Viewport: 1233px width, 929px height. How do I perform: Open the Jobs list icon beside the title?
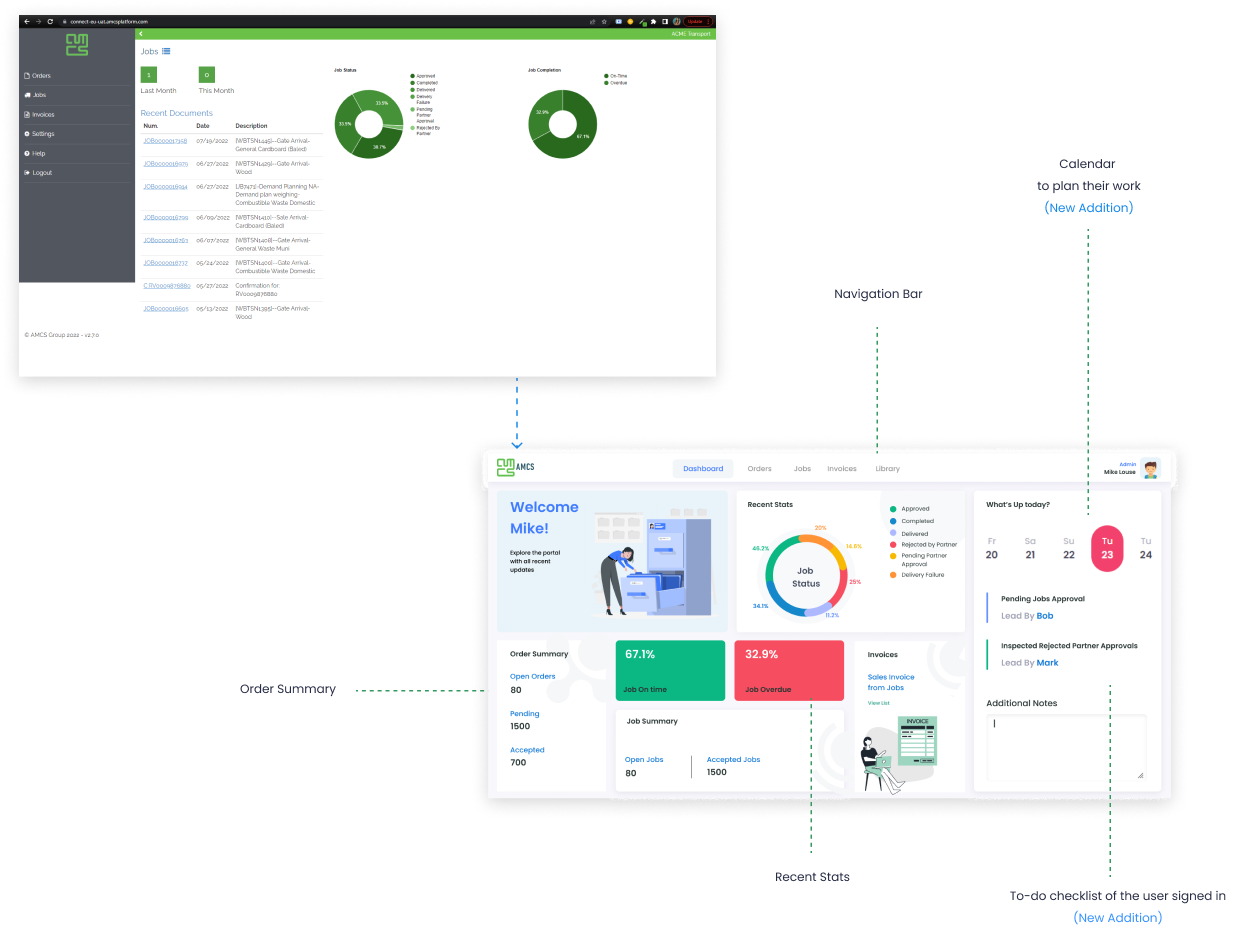[x=166, y=51]
